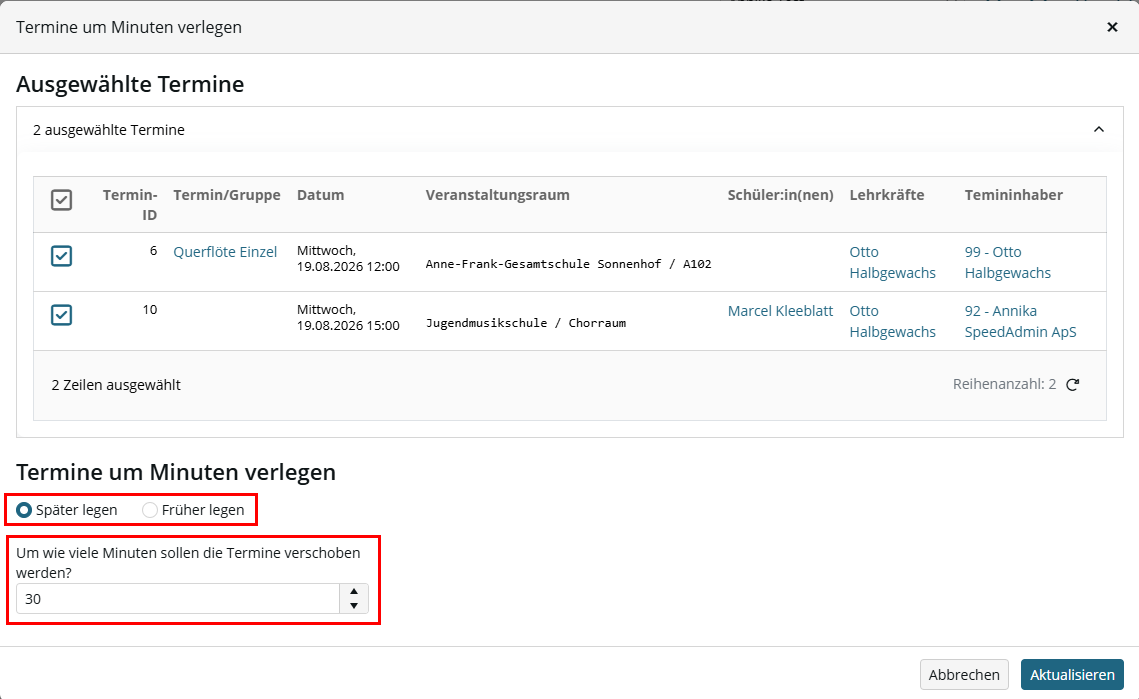Click the date cell Mittwoch, 19.08.2026 15:00

point(348,318)
